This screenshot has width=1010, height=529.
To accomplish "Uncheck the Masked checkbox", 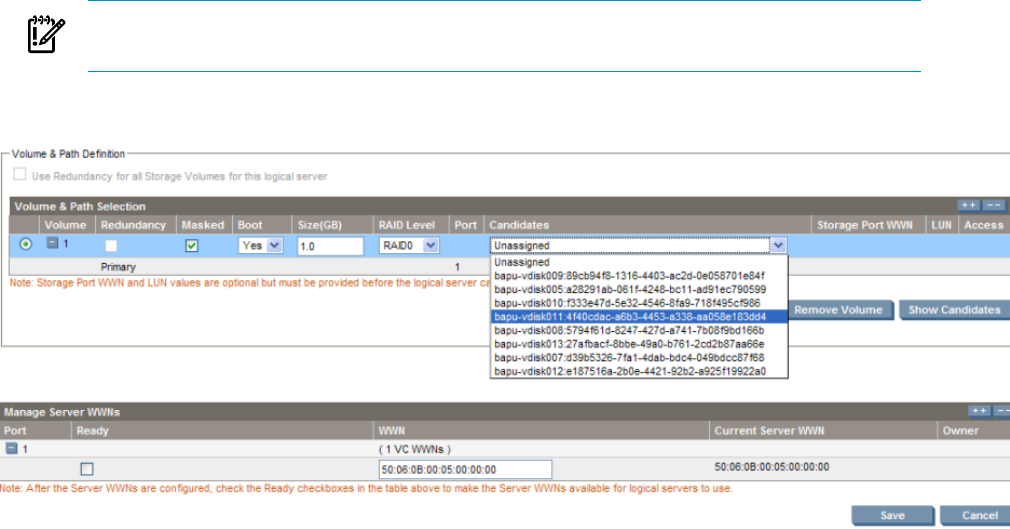I will point(191,246).
